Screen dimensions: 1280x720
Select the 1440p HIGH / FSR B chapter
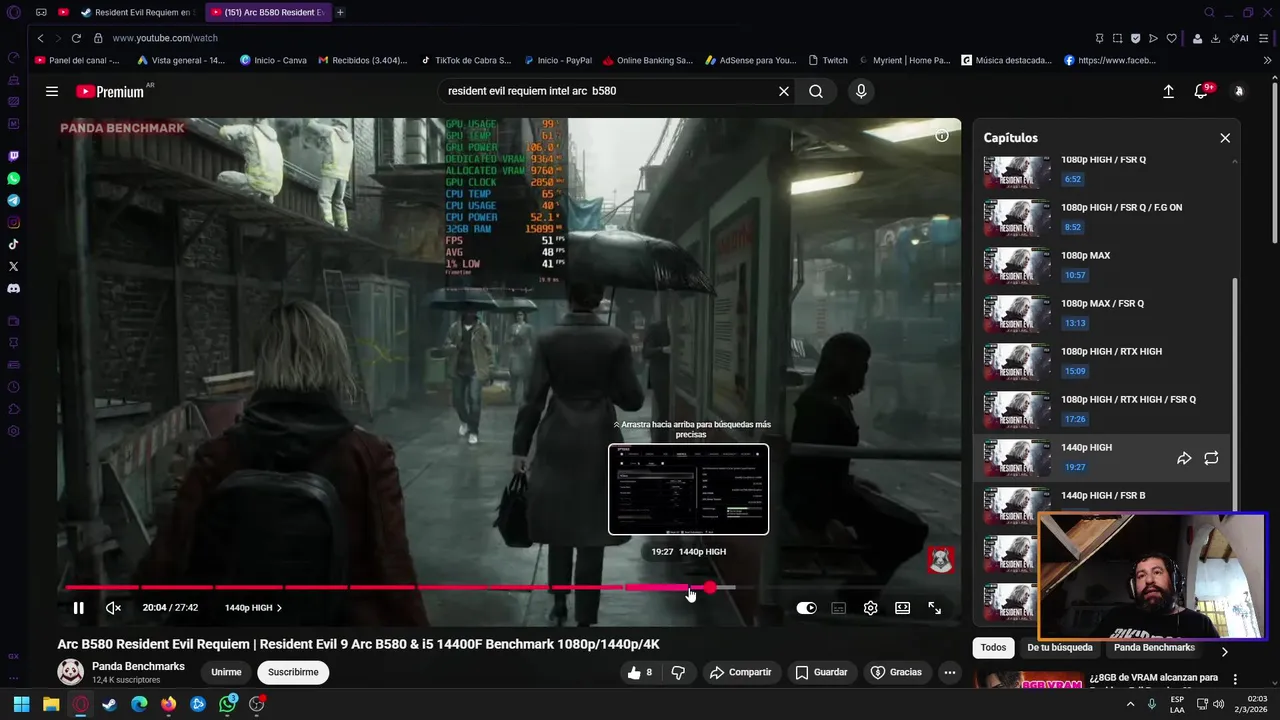1103,497
